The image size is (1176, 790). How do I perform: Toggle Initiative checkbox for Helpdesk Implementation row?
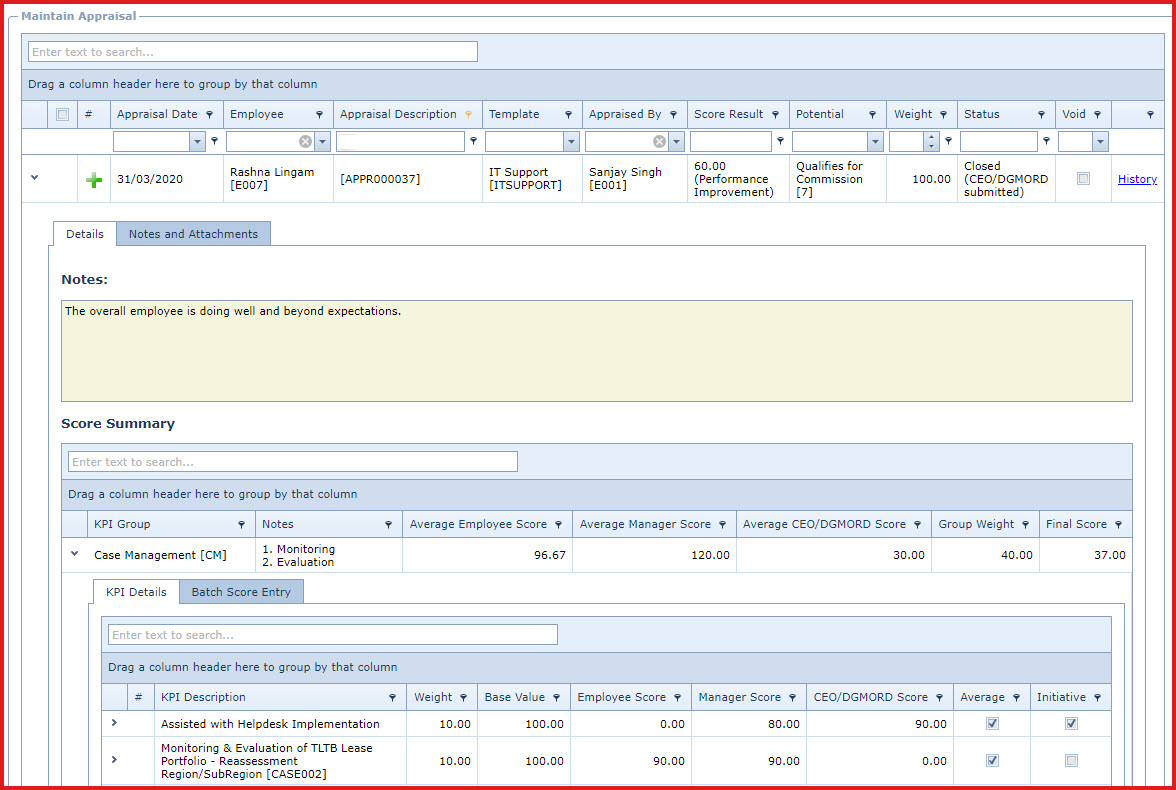pyautogui.click(x=1071, y=724)
